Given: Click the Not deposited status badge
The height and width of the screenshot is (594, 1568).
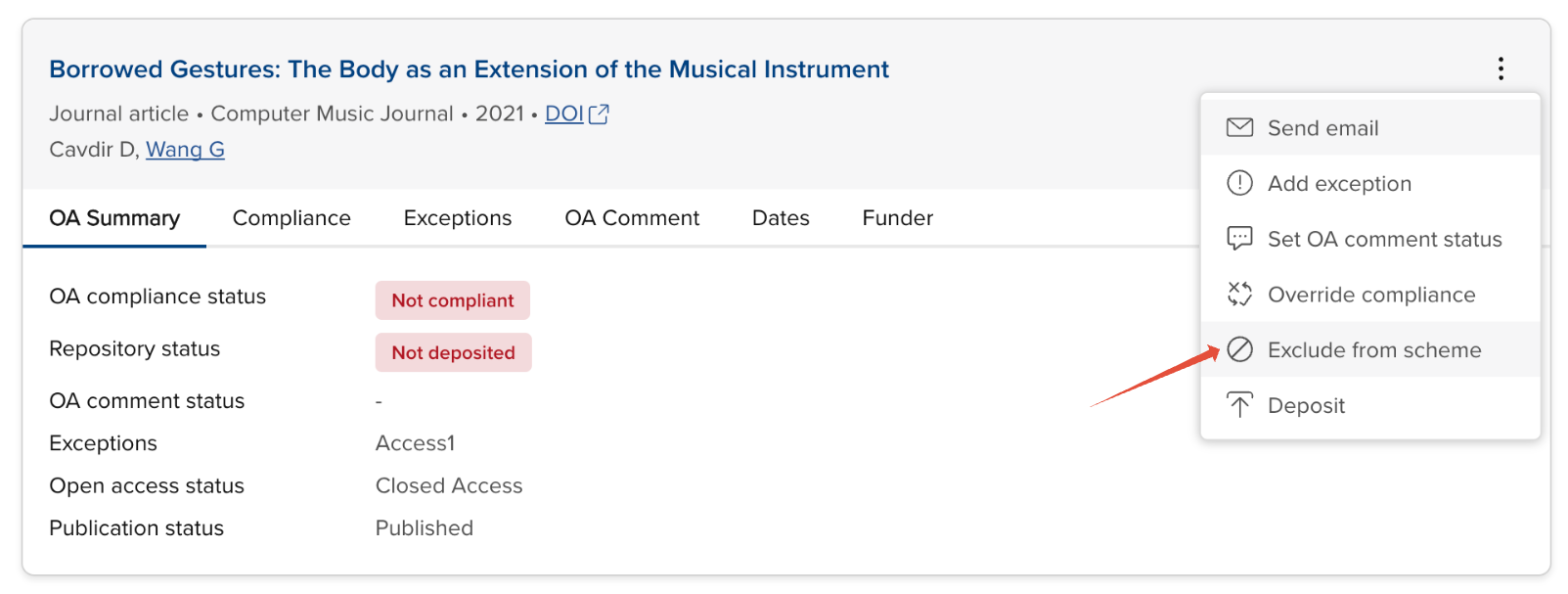Looking at the screenshot, I should (453, 352).
